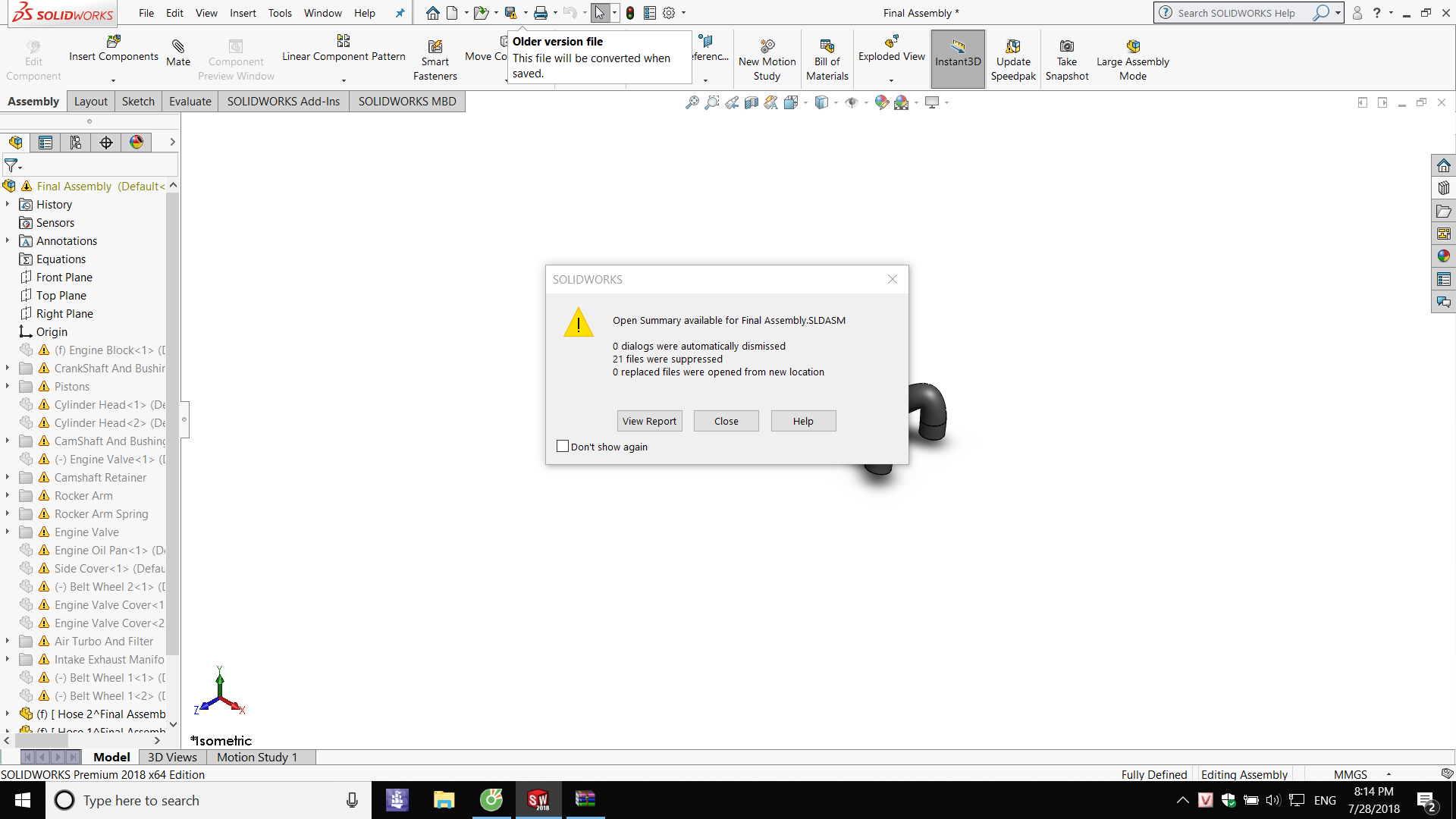This screenshot has height=819, width=1456.
Task: Toggle Large Assembly Mode
Action: 1133,47
